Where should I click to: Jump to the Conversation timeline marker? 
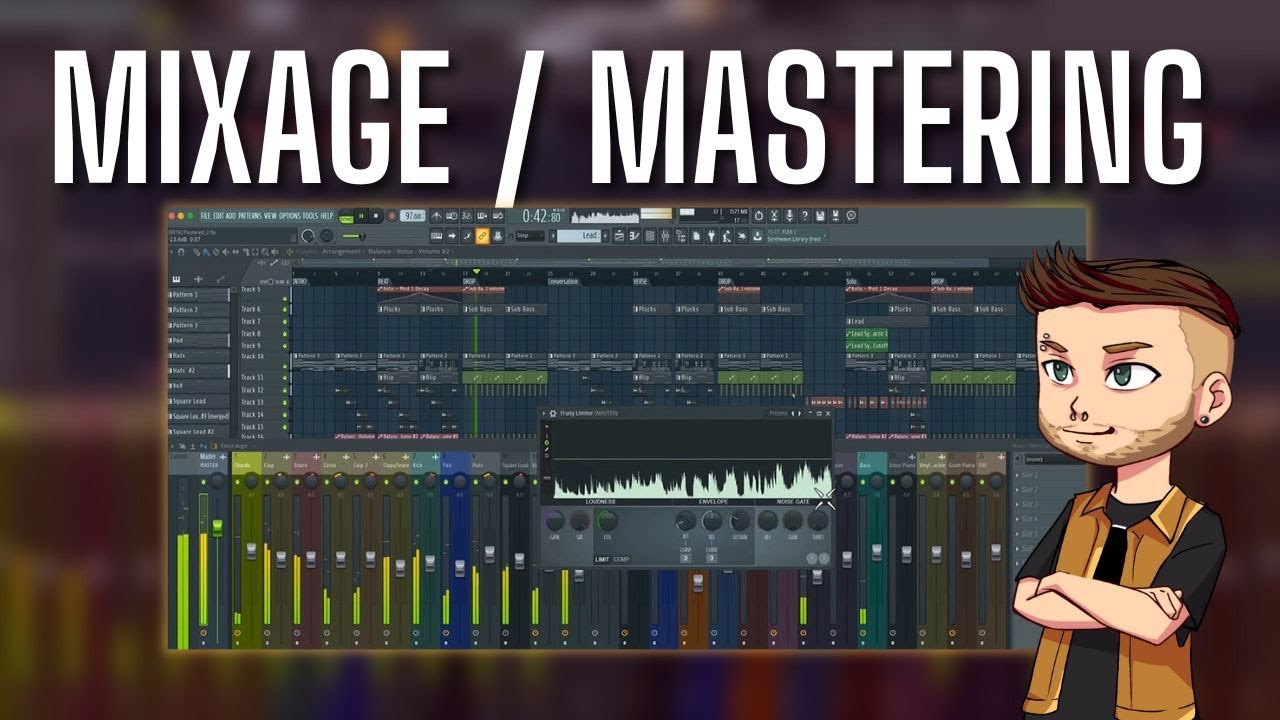[x=563, y=282]
